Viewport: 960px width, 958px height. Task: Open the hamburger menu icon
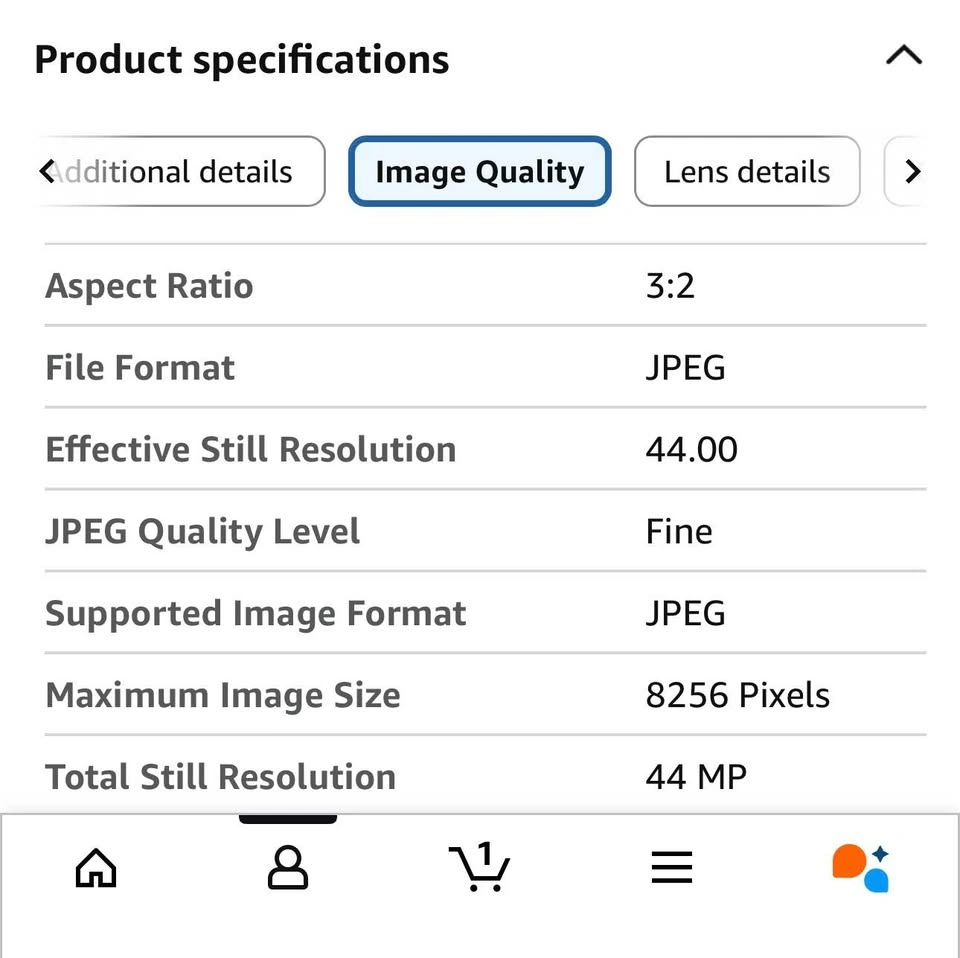coord(672,867)
